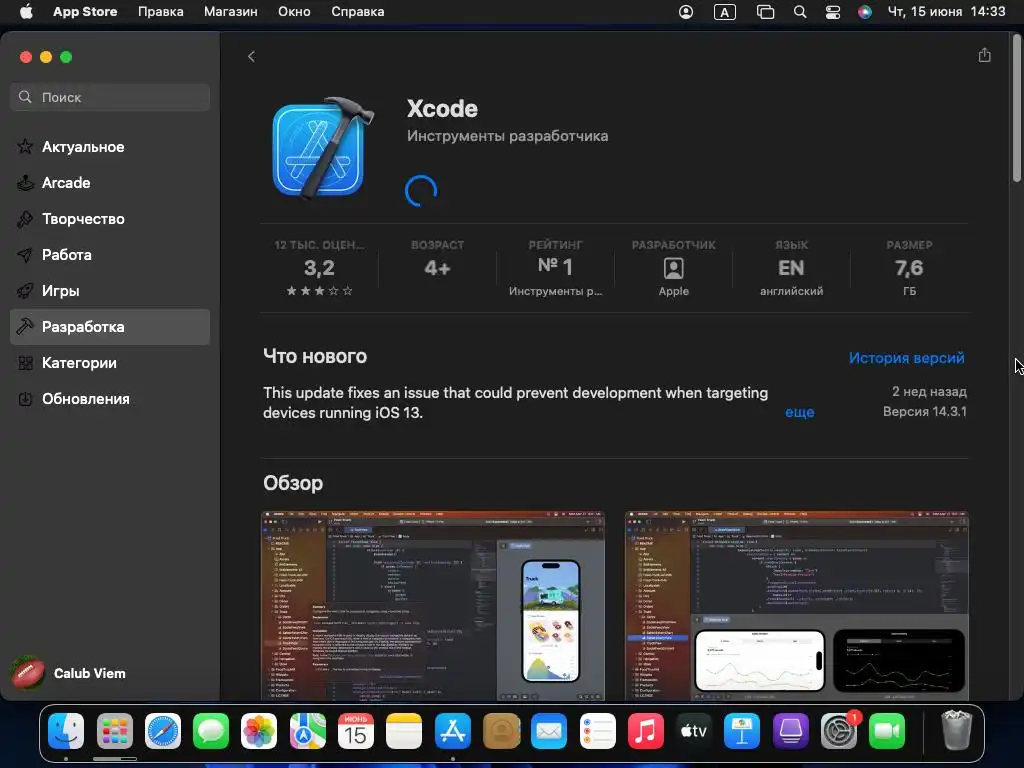Open the Правка menu
Screen dimensions: 1024x768
pos(161,12)
